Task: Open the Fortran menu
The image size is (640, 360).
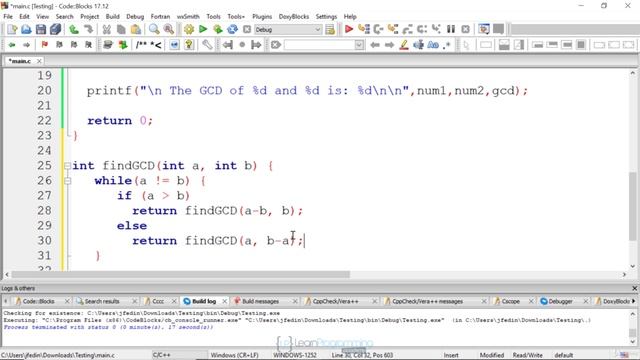Action: pyautogui.click(x=160, y=16)
